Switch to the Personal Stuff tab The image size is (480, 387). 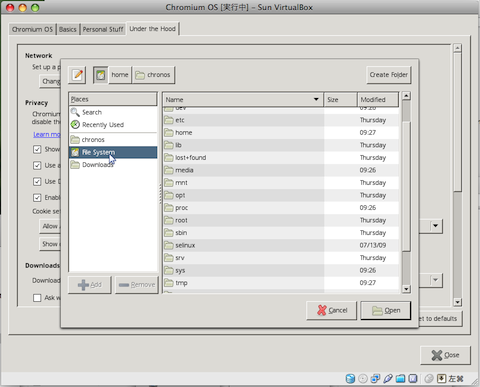[103, 29]
